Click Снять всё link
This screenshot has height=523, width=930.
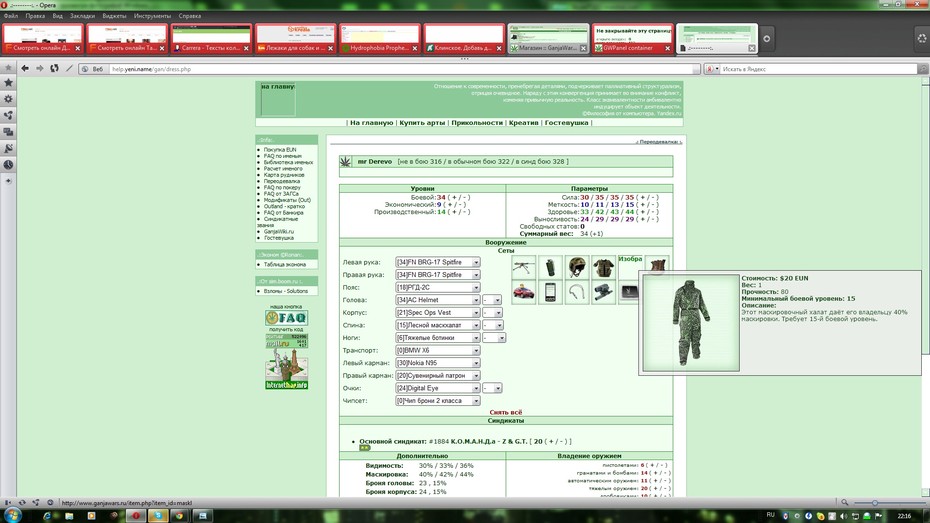(506, 412)
